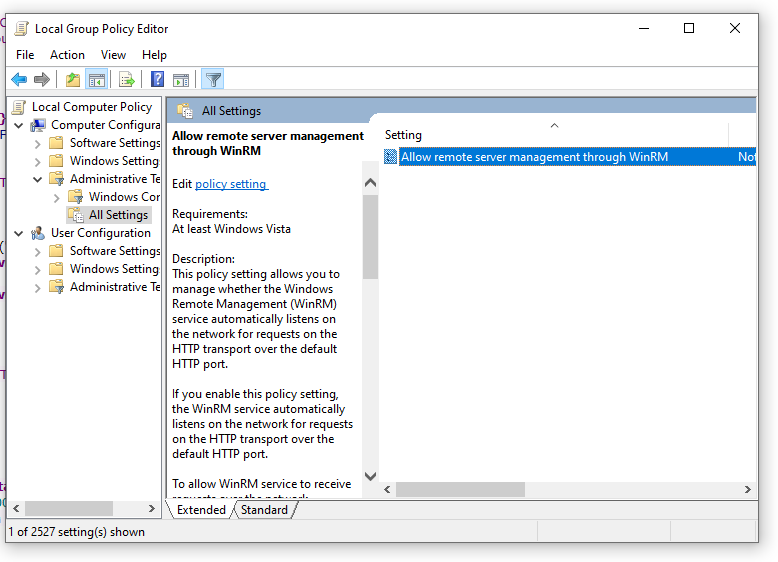This screenshot has width=778, height=562.
Task: Close the Local Group Policy Editor window
Action: point(735,28)
